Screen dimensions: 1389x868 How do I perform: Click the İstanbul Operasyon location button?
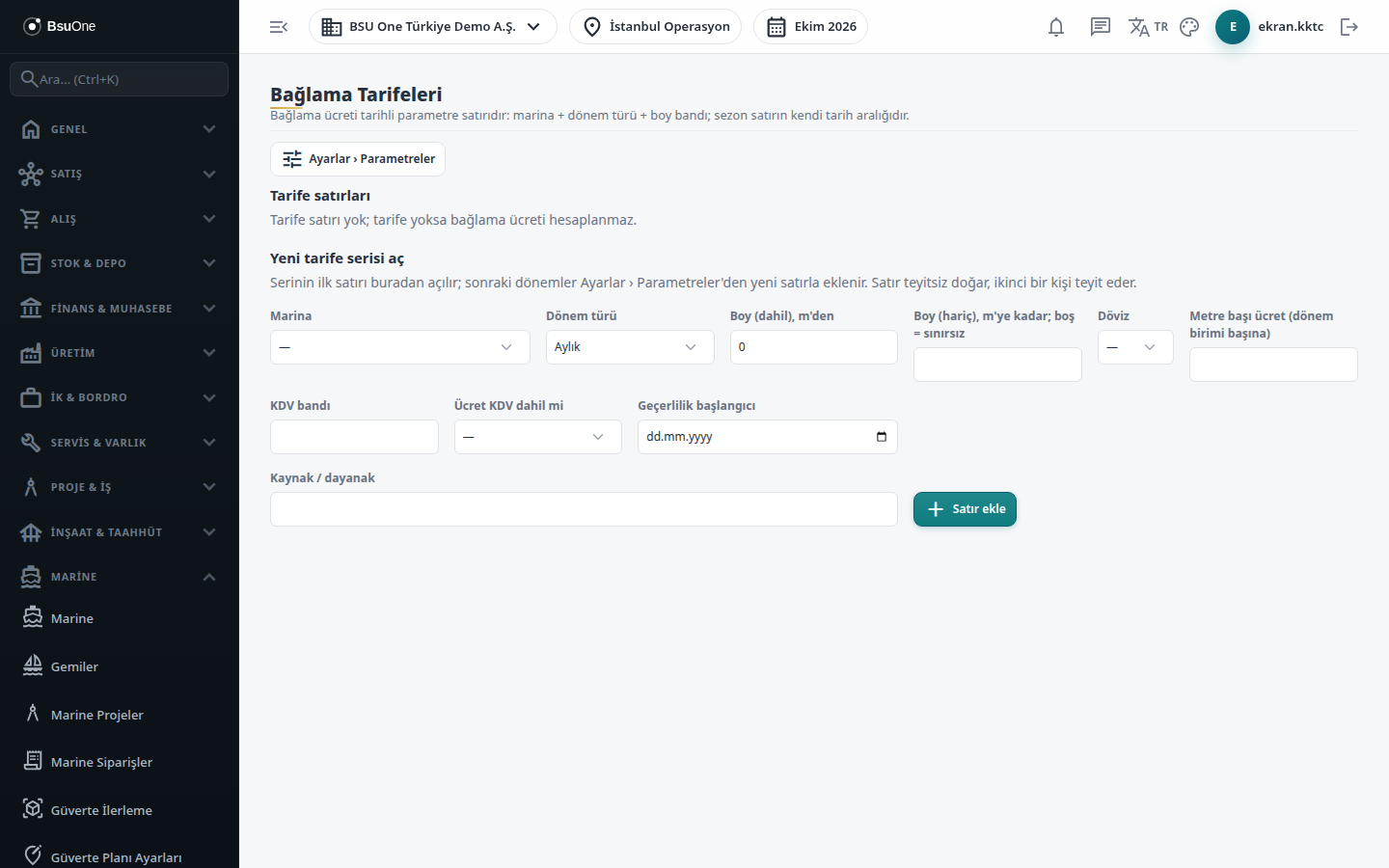point(656,27)
